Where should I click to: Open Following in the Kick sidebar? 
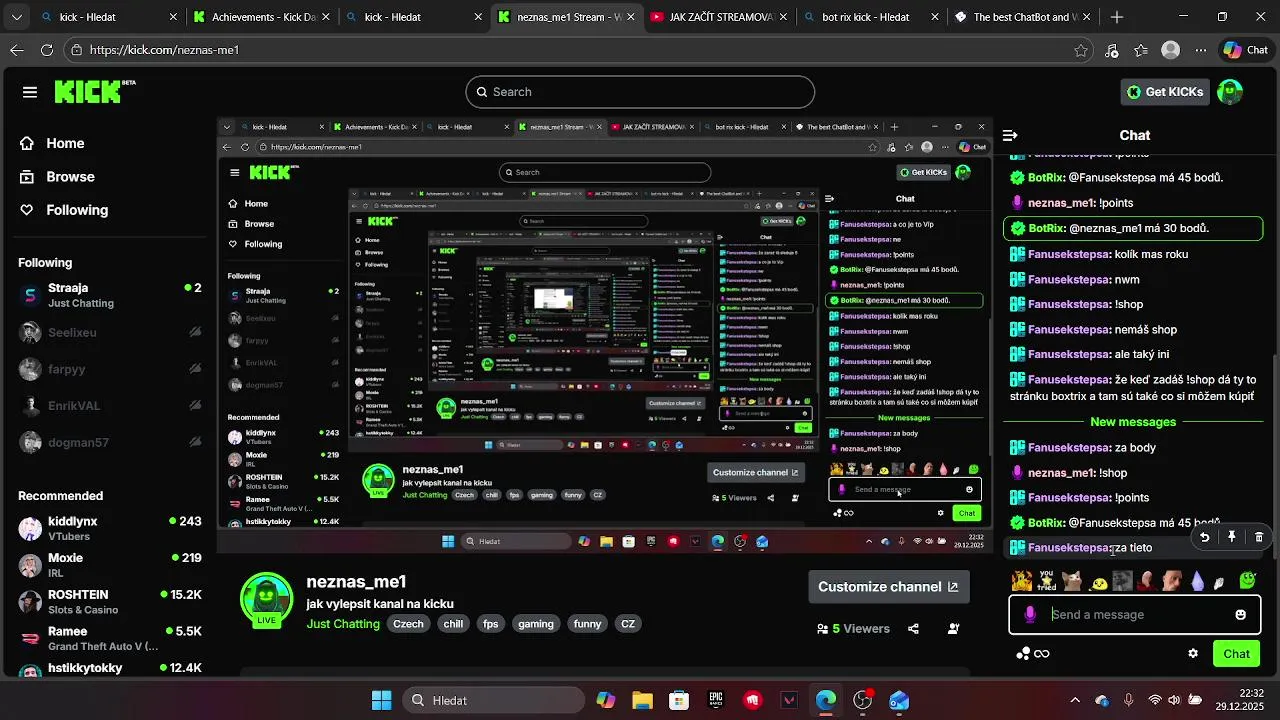tap(64, 210)
